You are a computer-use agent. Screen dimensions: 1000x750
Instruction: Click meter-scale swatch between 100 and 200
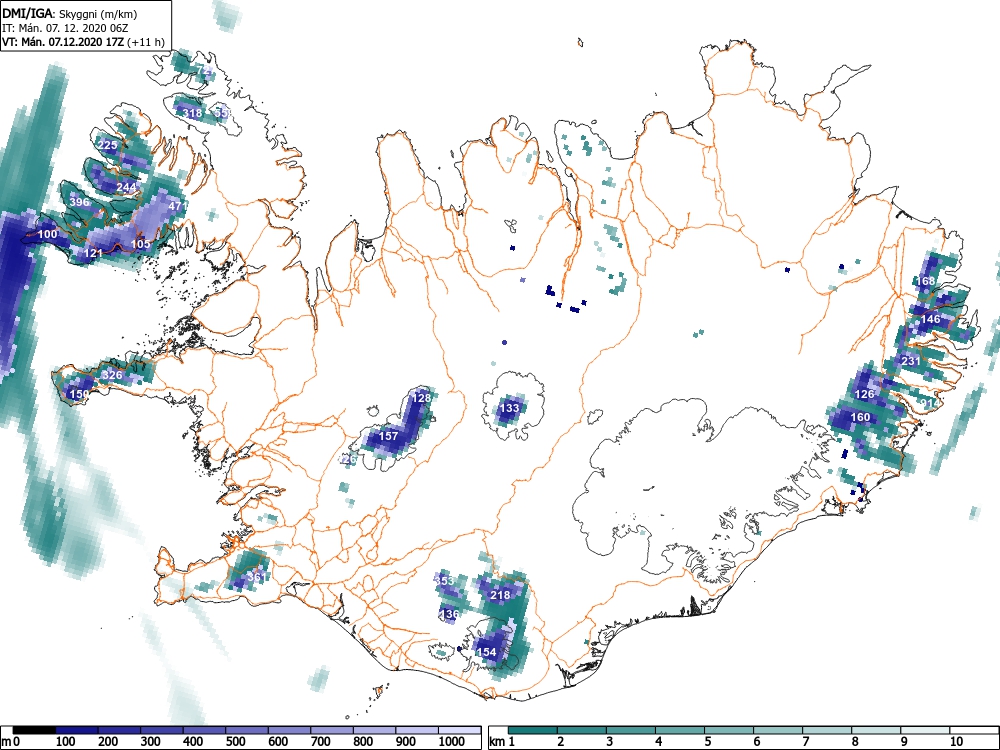tap(77, 730)
